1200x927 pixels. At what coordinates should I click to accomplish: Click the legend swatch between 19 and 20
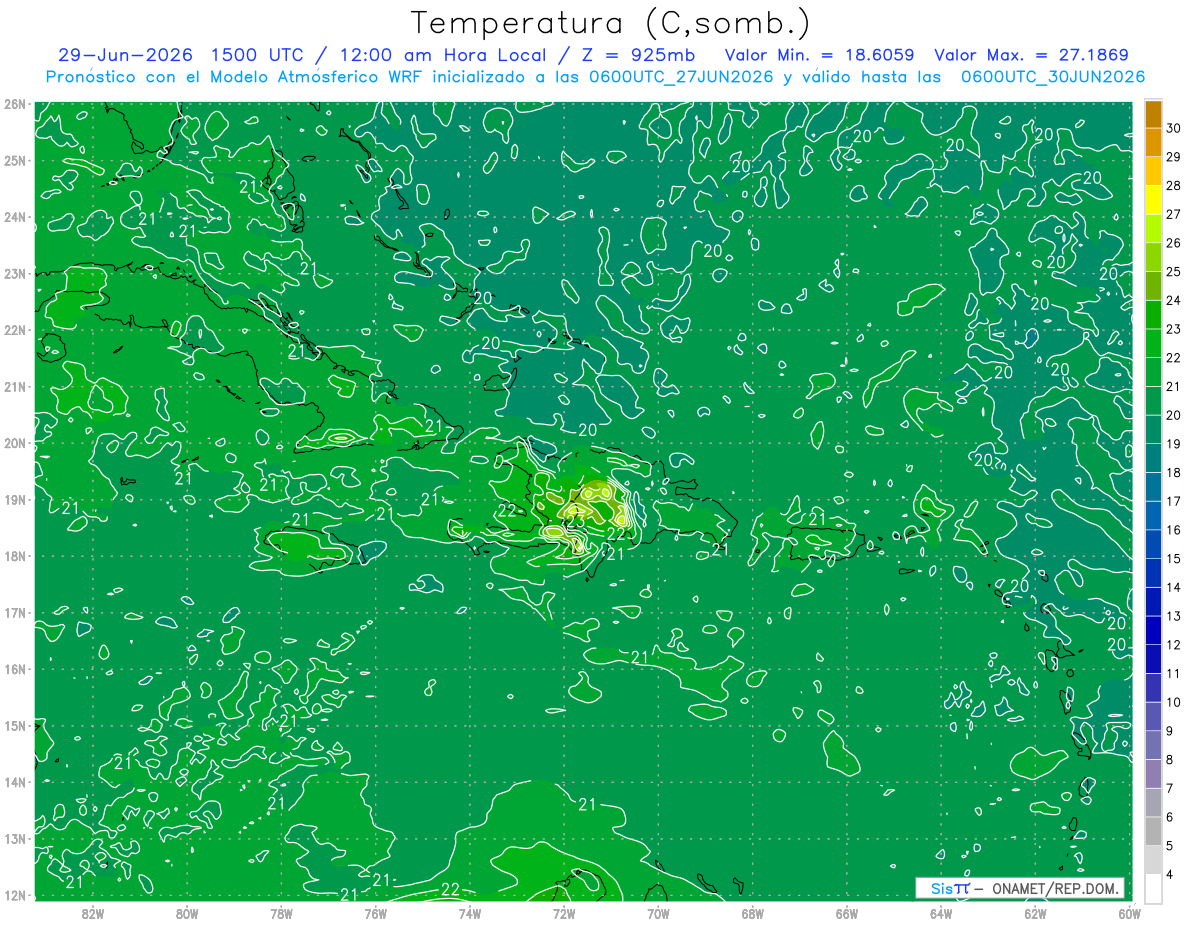[x=1153, y=429]
